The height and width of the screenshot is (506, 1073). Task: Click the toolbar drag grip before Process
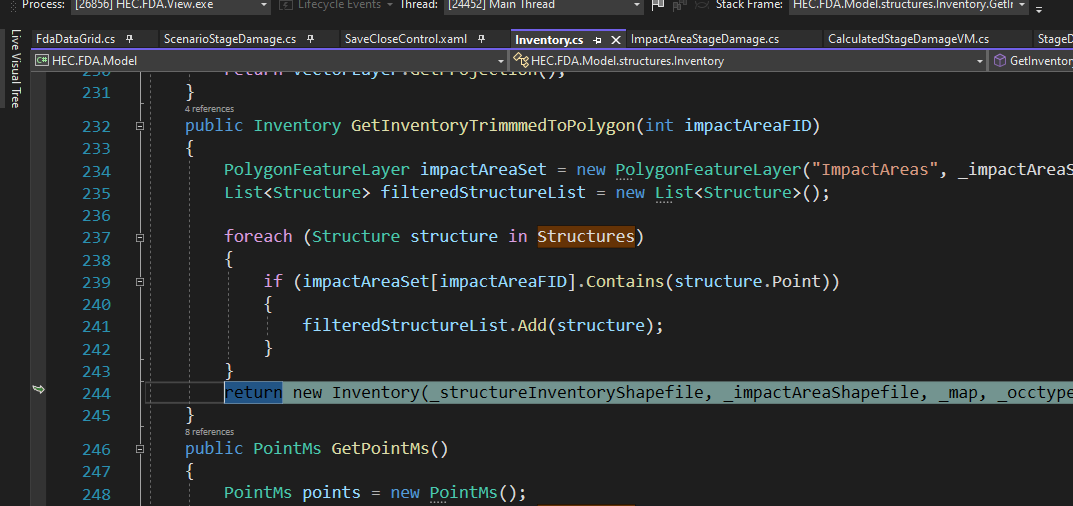tap(12, 5)
